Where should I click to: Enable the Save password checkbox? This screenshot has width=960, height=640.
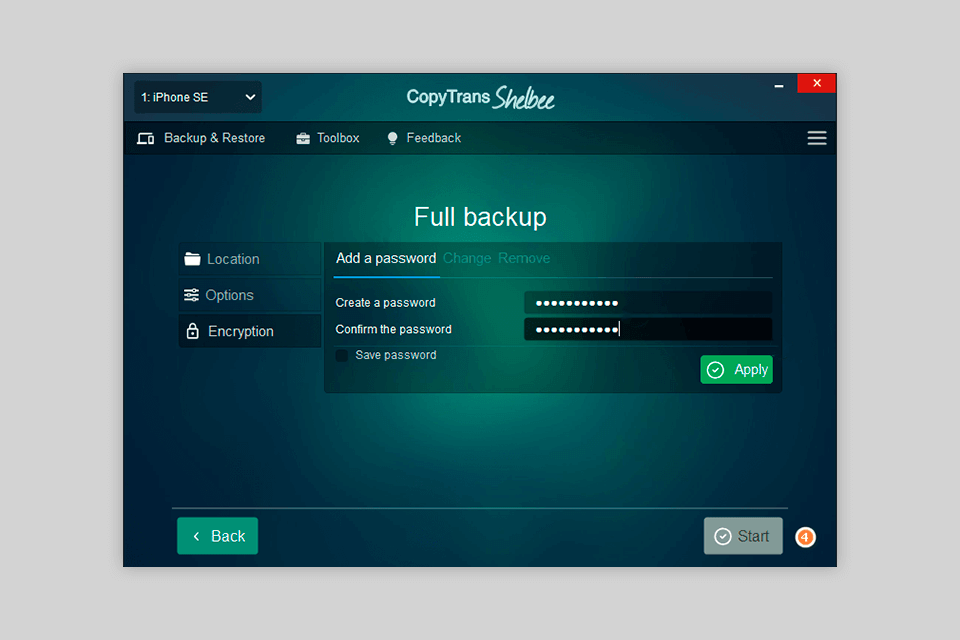pyautogui.click(x=342, y=355)
